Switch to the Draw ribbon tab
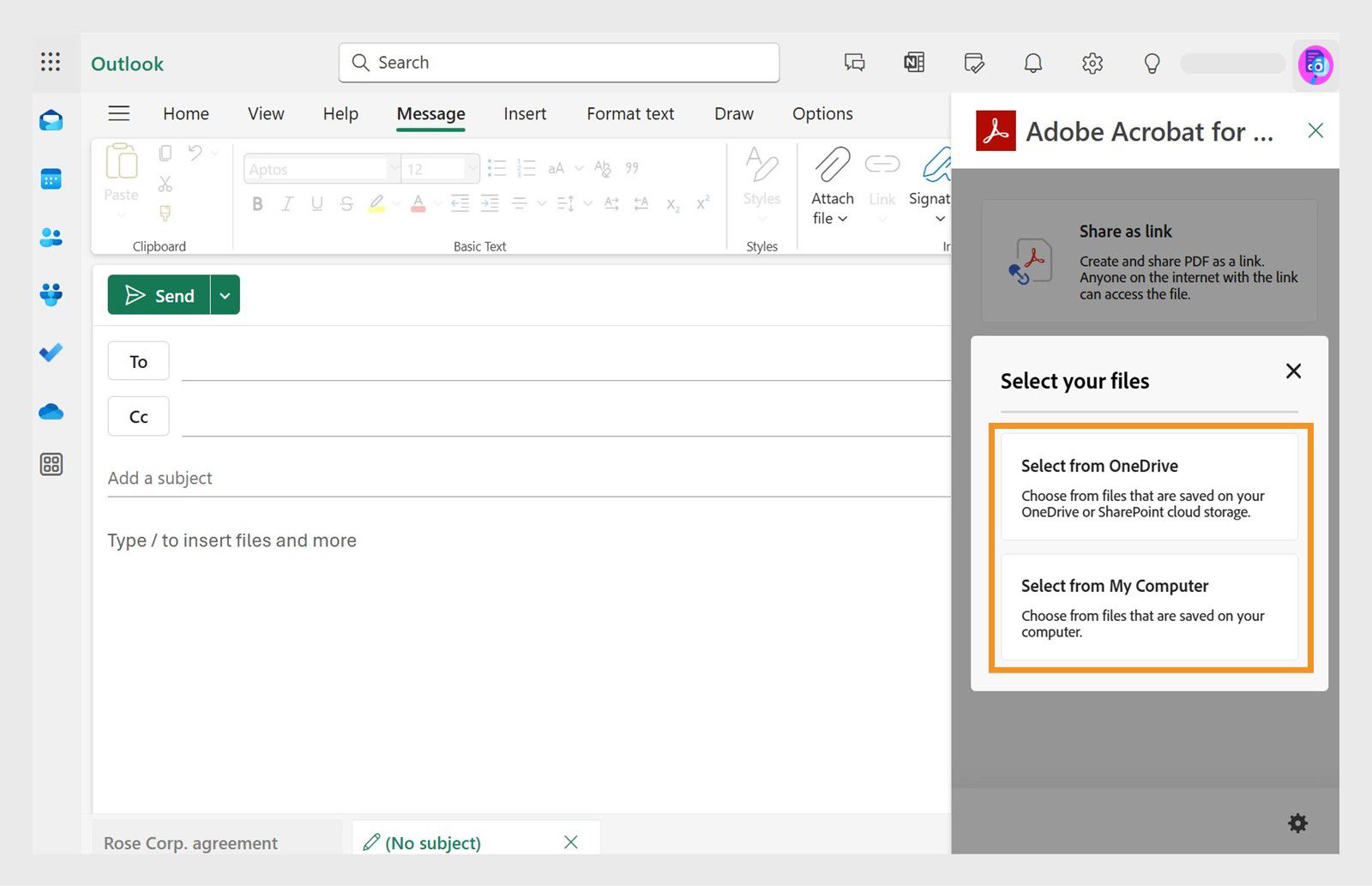The width and height of the screenshot is (1372, 886). pos(733,113)
